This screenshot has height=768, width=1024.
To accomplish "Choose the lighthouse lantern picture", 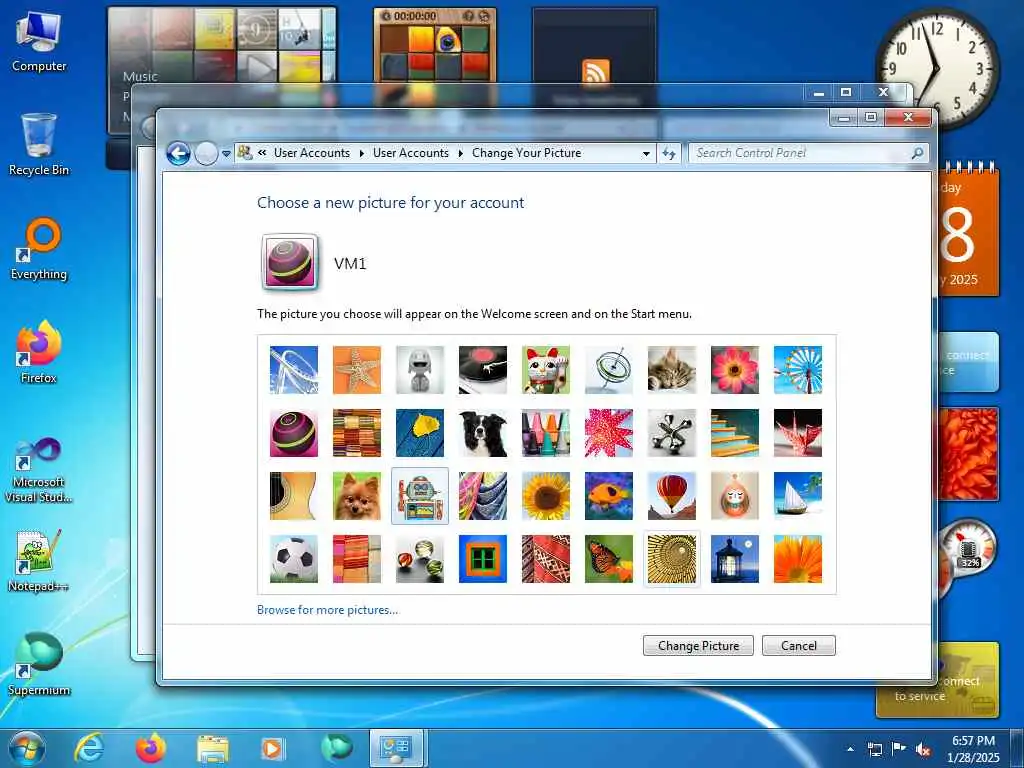I will [735, 559].
